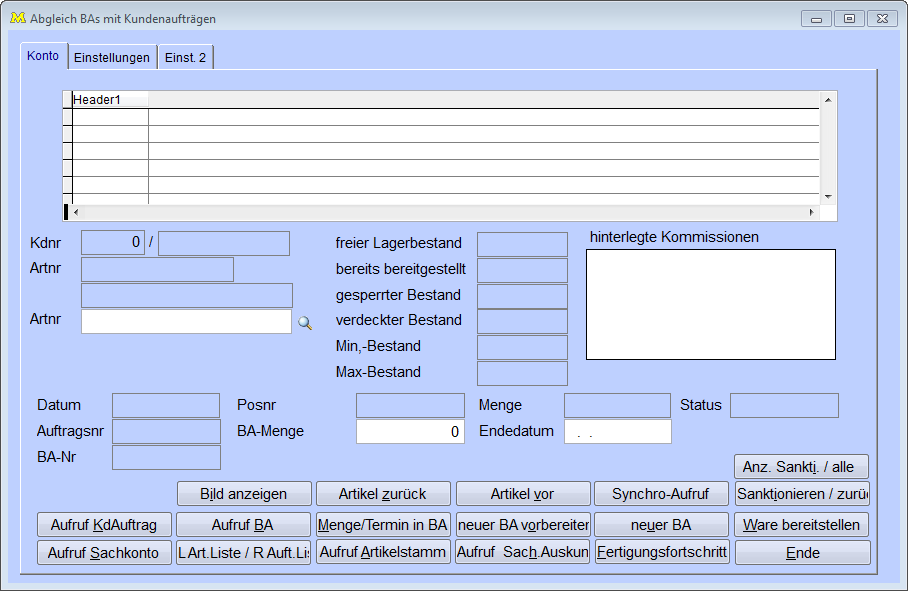The image size is (908, 591).
Task: Create a new BA with neuer BA
Action: (661, 525)
